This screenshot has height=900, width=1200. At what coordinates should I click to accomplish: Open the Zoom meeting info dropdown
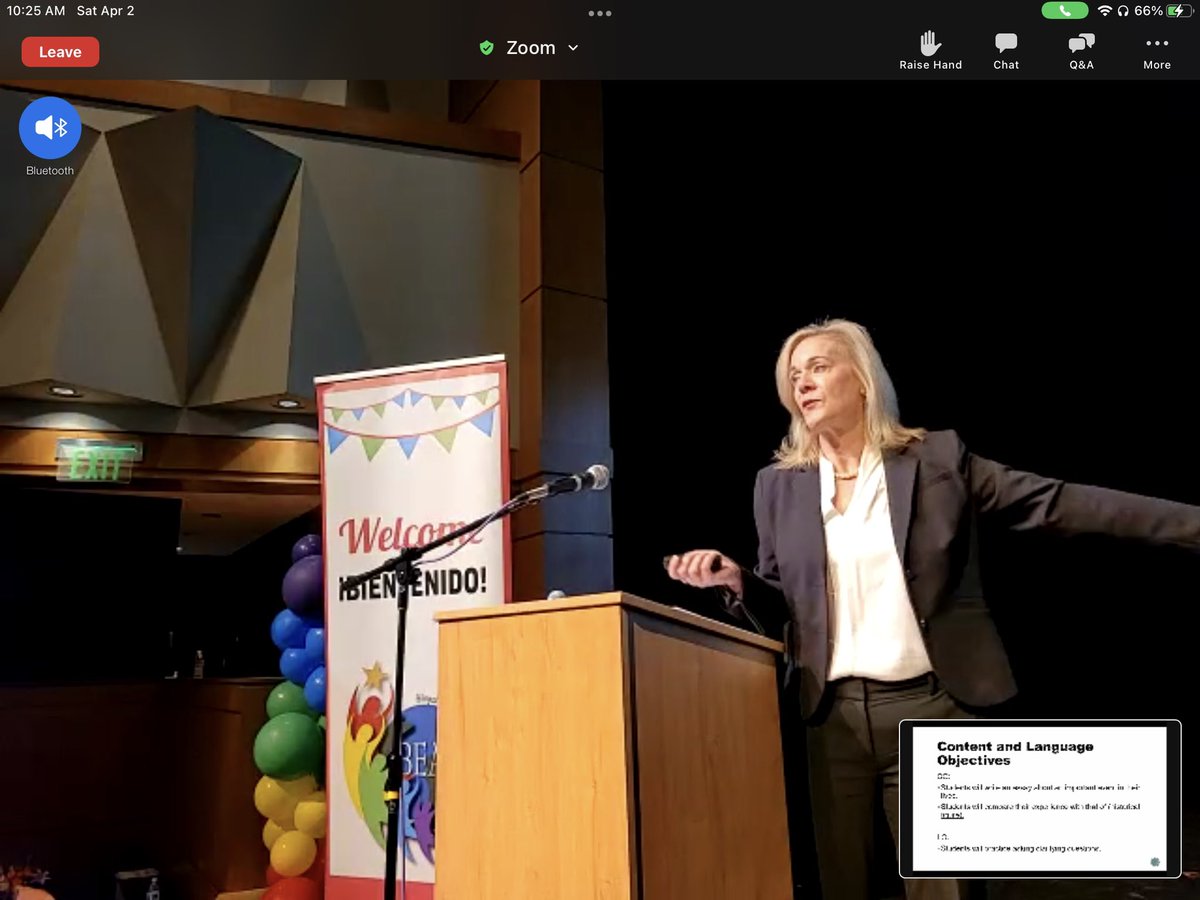541,48
